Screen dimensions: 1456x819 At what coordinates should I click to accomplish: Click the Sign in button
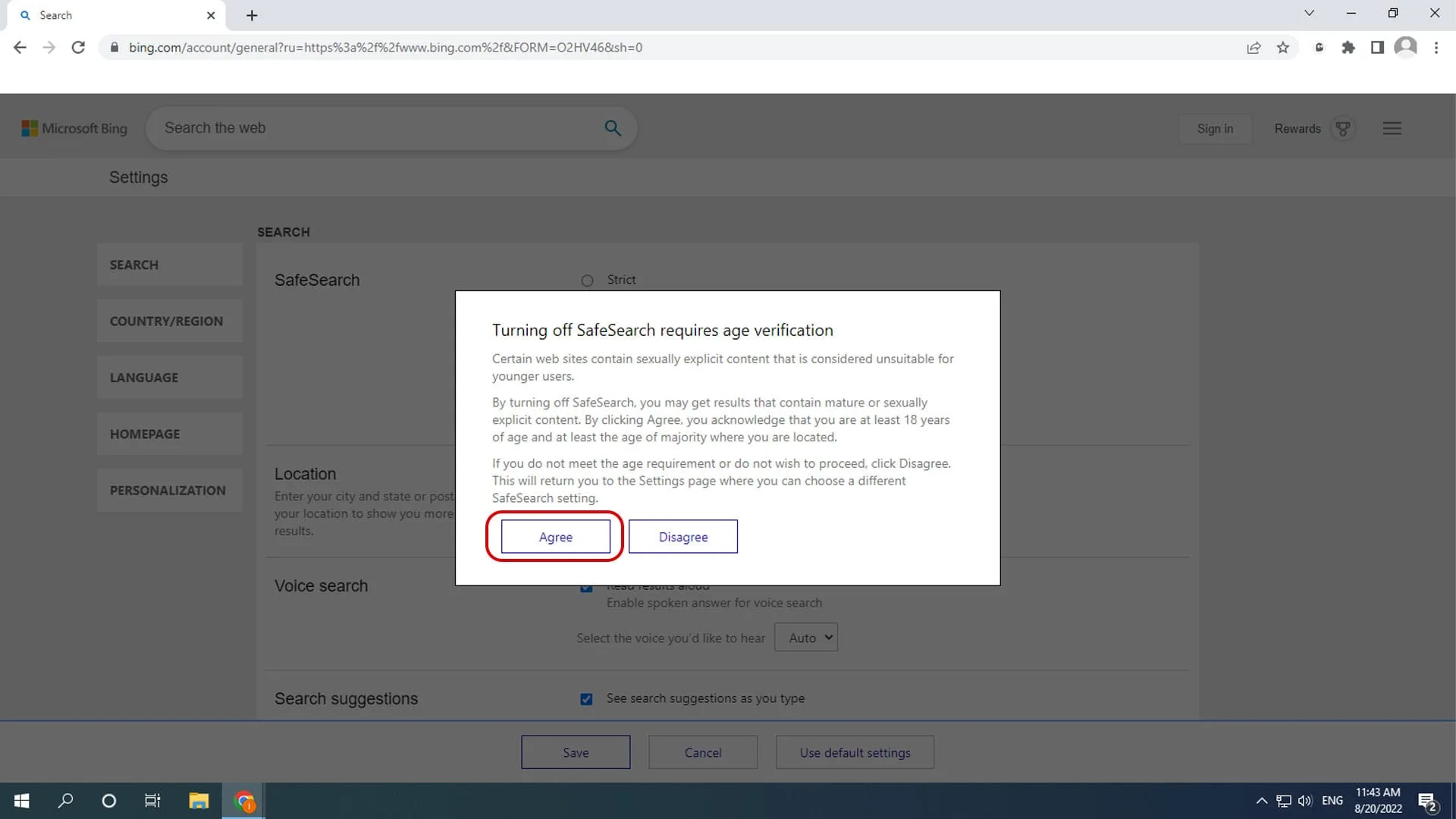[x=1215, y=129]
